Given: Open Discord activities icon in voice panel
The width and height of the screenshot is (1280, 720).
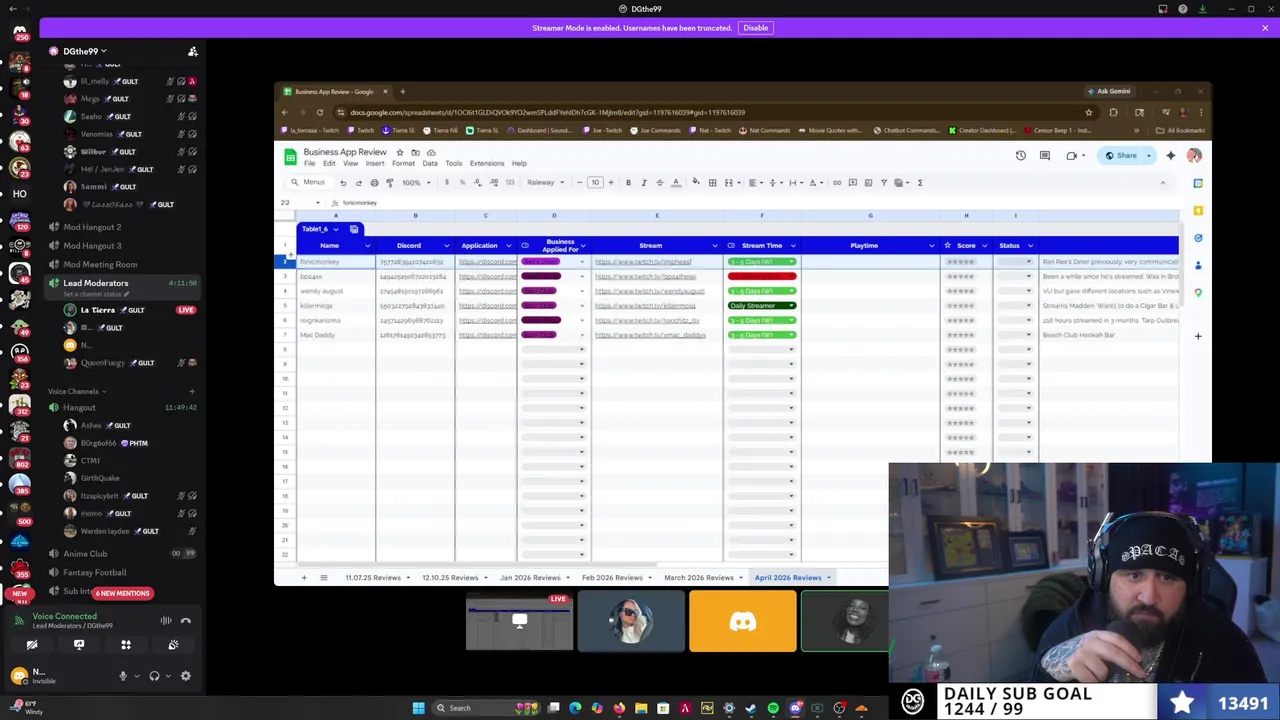Looking at the screenshot, I should (126, 646).
